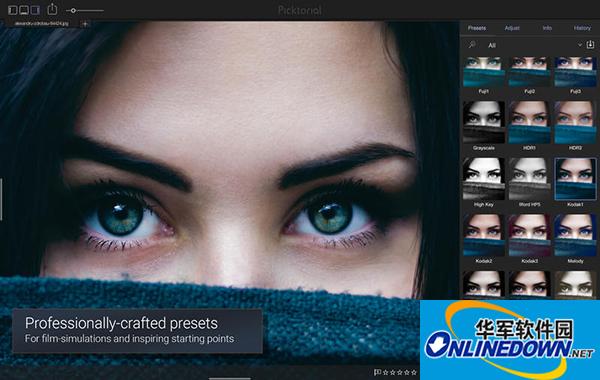
Task: Toggle the left sidebar layout icon
Action: click(13, 10)
